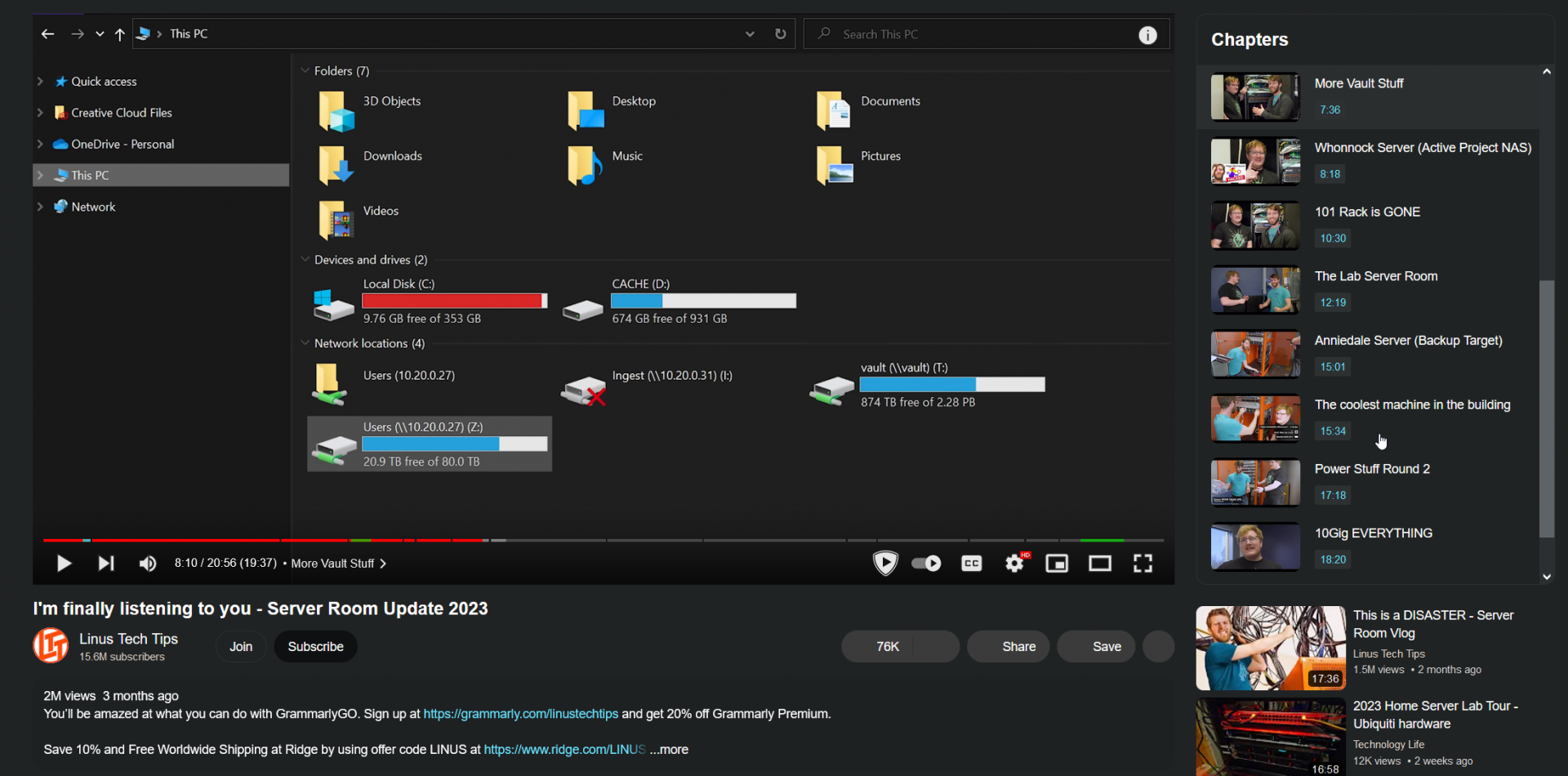This screenshot has height=776, width=1568.
Task: Click chapters list scroll-down arrow
Action: pyautogui.click(x=1547, y=577)
